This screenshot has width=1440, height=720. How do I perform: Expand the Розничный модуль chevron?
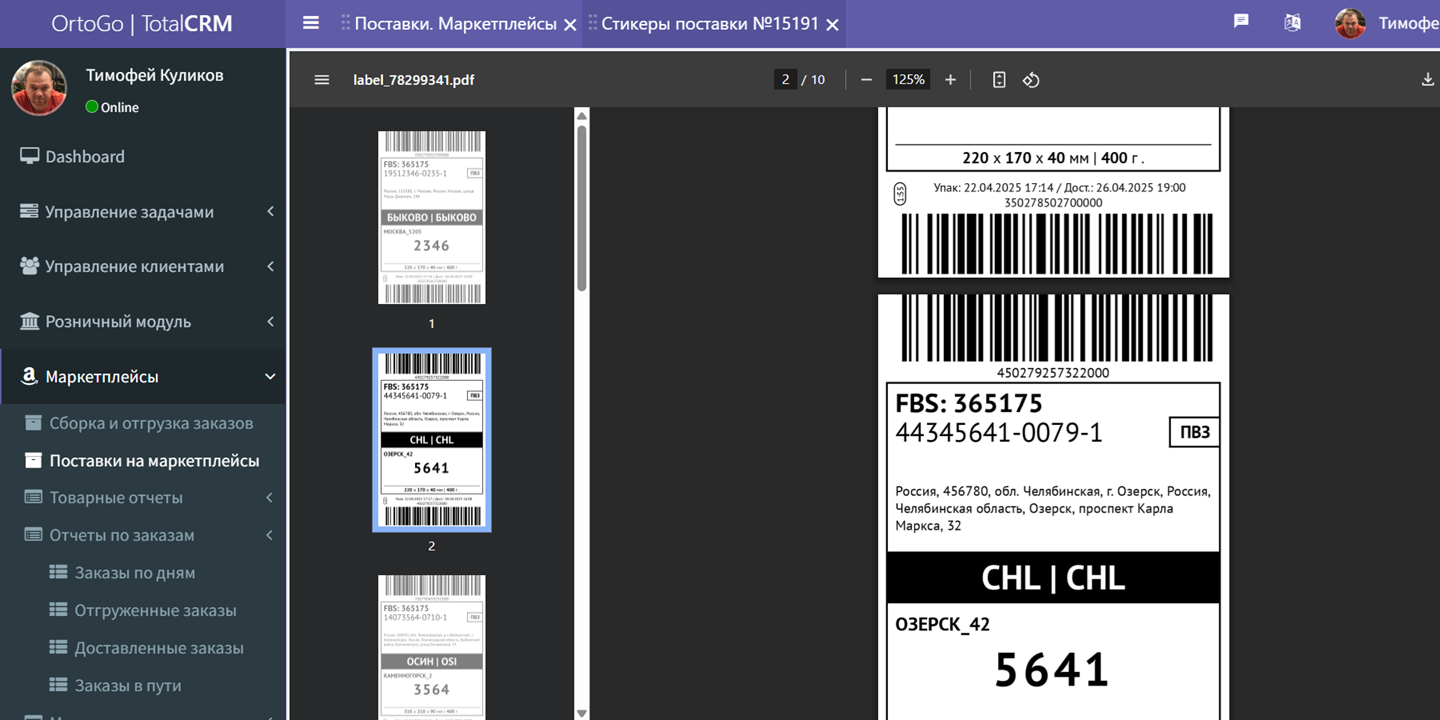pyautogui.click(x=270, y=321)
